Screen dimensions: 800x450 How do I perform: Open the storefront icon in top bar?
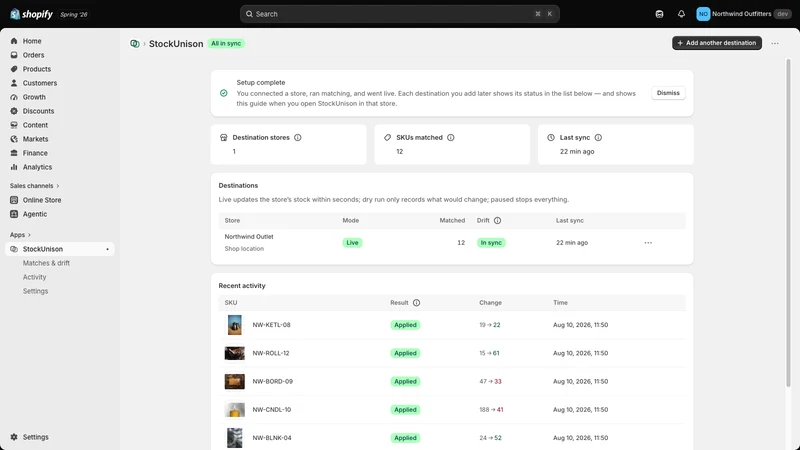click(x=659, y=14)
